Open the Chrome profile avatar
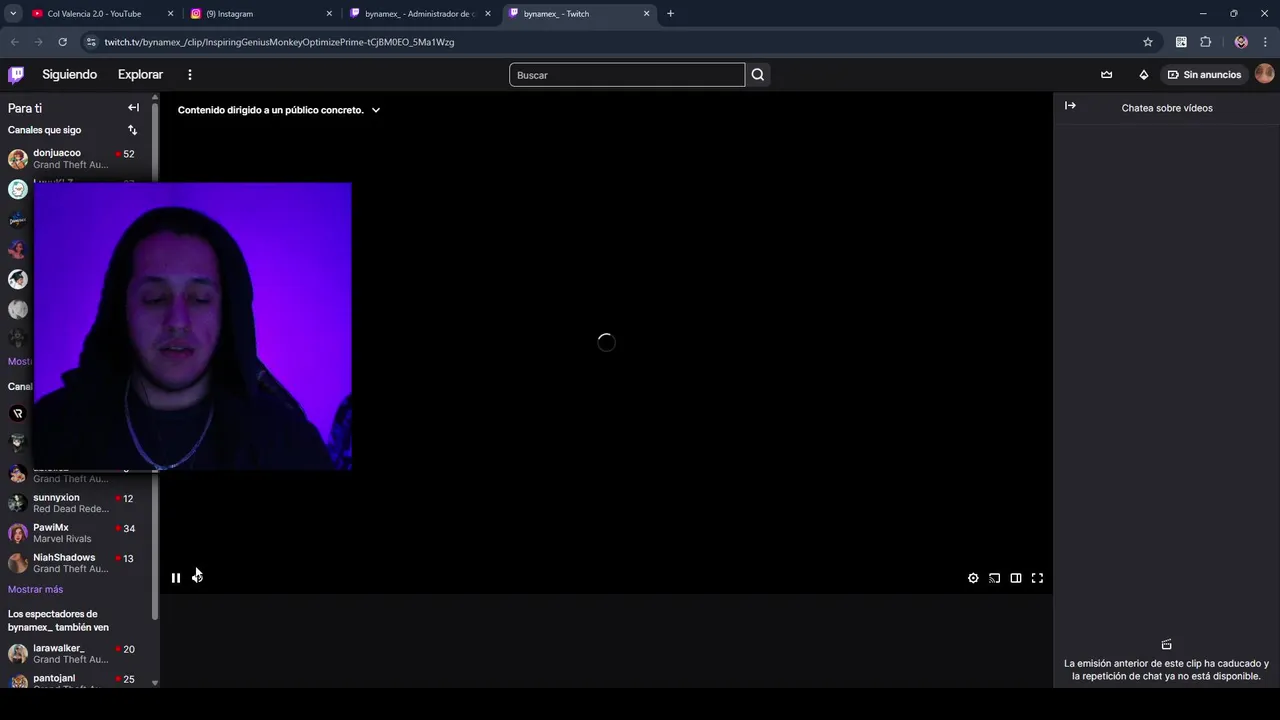The height and width of the screenshot is (720, 1280). point(1241,42)
